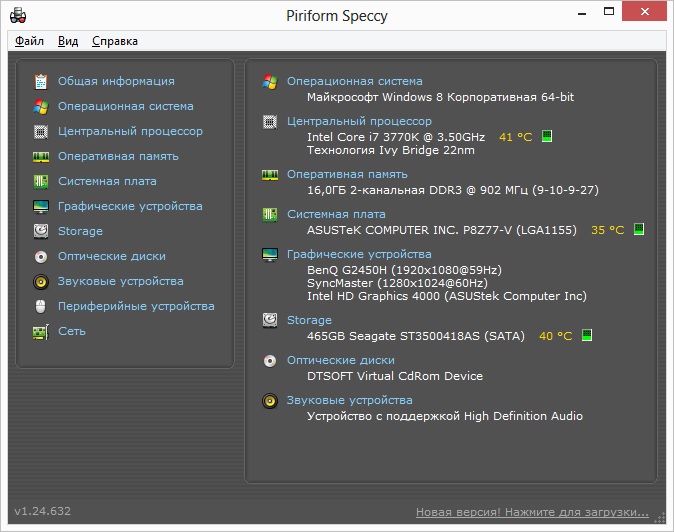Click the network icon beside Сеть
Image resolution: width=674 pixels, height=532 pixels.
point(41,331)
